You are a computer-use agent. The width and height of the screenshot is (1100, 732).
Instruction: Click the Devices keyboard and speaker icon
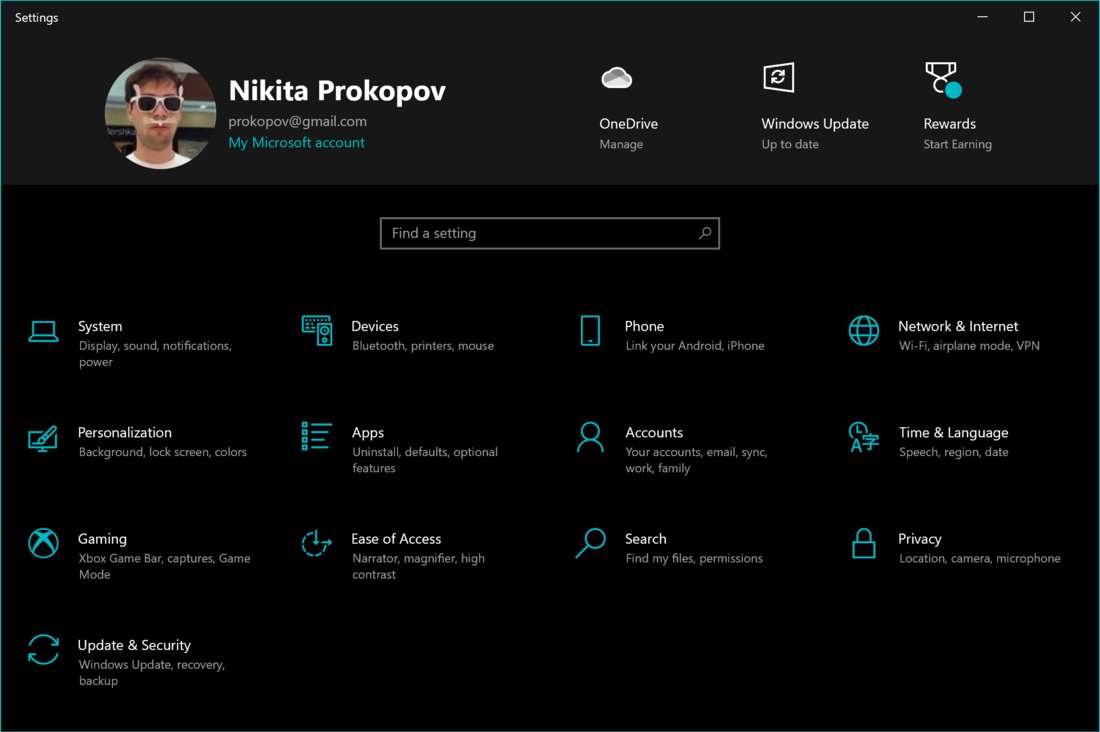click(317, 331)
